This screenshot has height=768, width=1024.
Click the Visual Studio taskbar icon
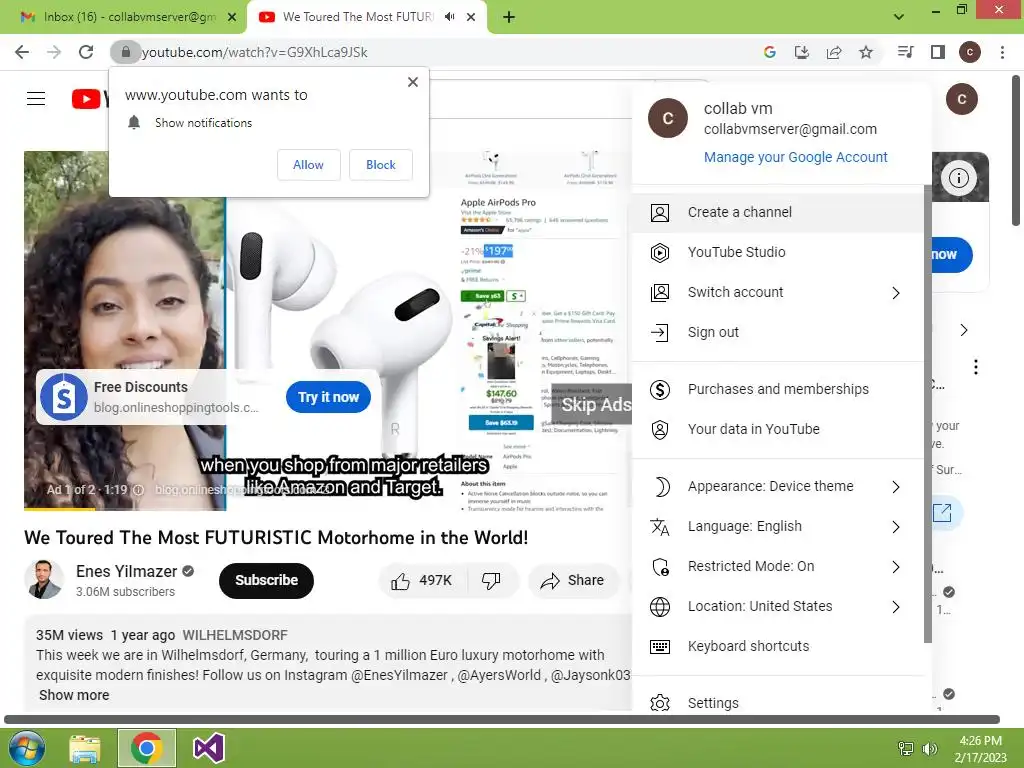(209, 748)
